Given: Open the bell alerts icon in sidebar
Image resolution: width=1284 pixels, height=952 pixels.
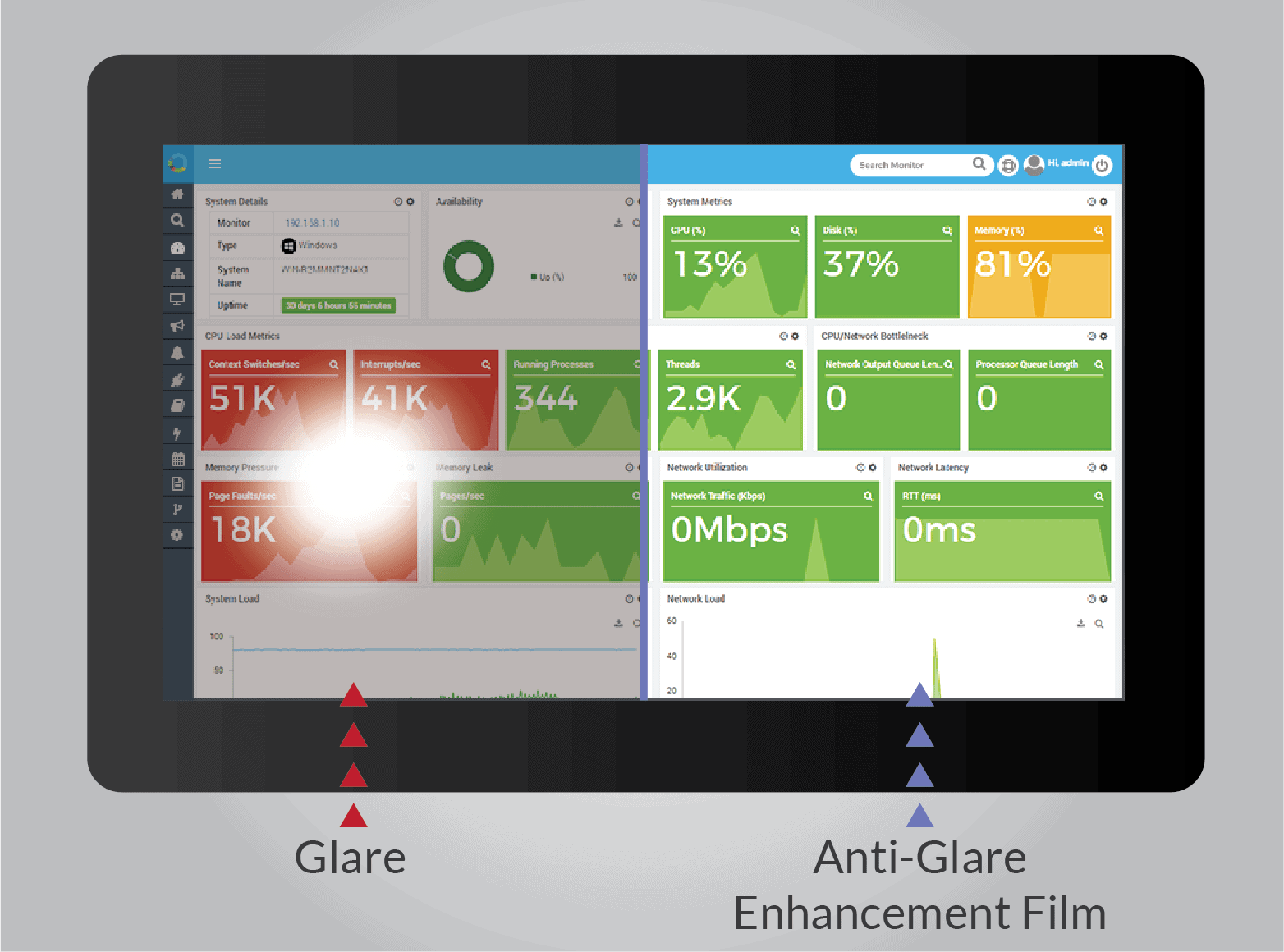Looking at the screenshot, I should pos(177,353).
